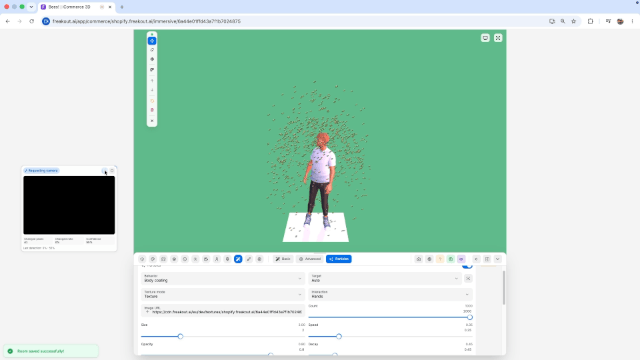The height and width of the screenshot is (360, 640).
Task: Select the scale tool in the vertical toolbar
Action: pyautogui.click(x=152, y=59)
